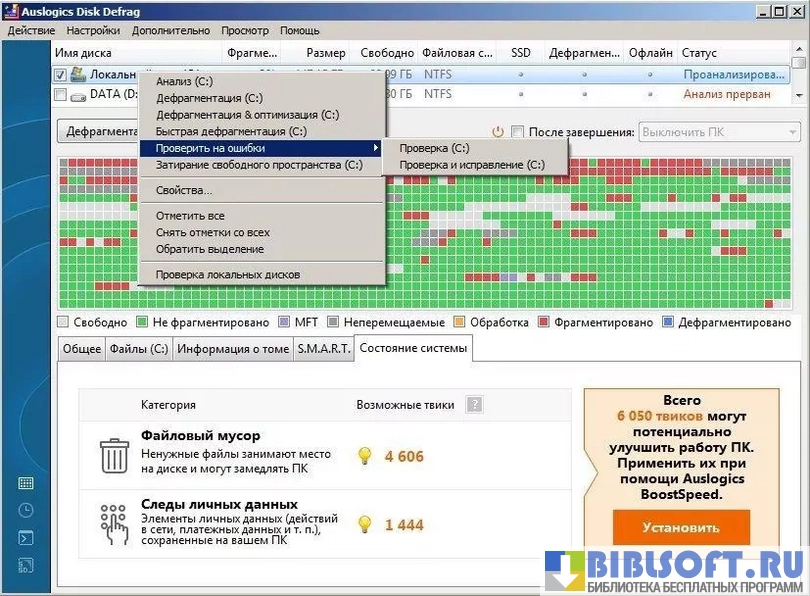Open the Просмотр menu in the menu bar
The height and width of the screenshot is (596, 810).
[x=245, y=31]
